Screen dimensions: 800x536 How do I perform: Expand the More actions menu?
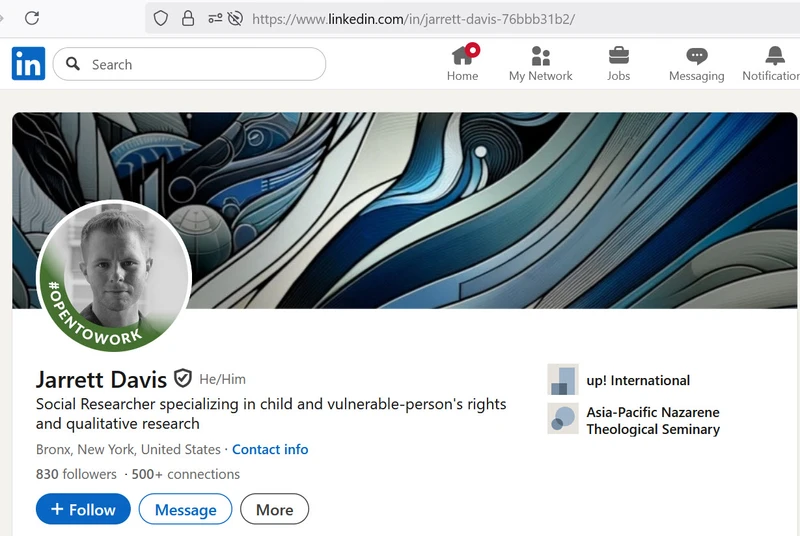tap(274, 509)
